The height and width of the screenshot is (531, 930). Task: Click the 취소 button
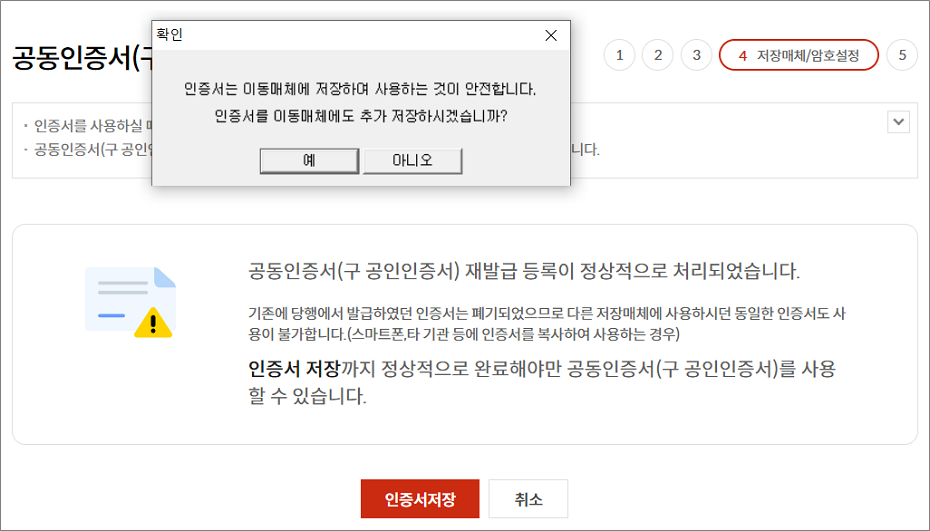(528, 499)
